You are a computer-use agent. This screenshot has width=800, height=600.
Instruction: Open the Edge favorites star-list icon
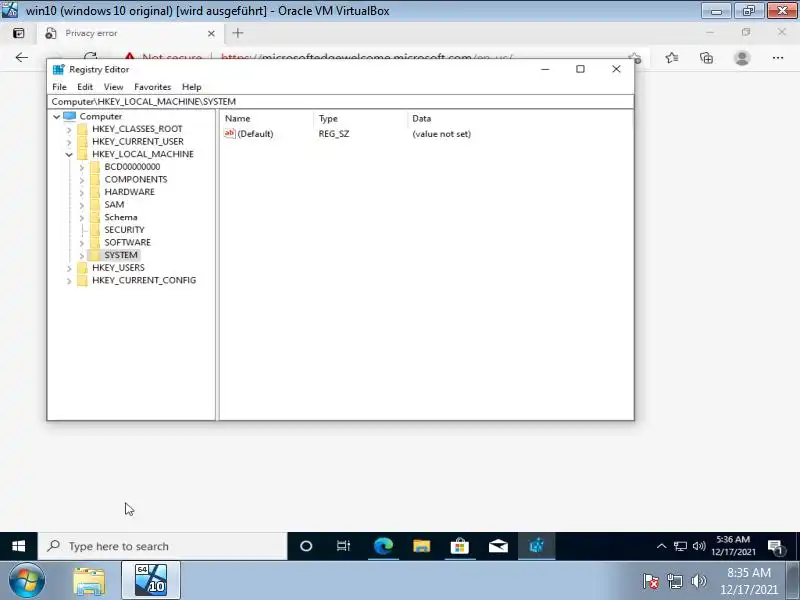tap(672, 58)
